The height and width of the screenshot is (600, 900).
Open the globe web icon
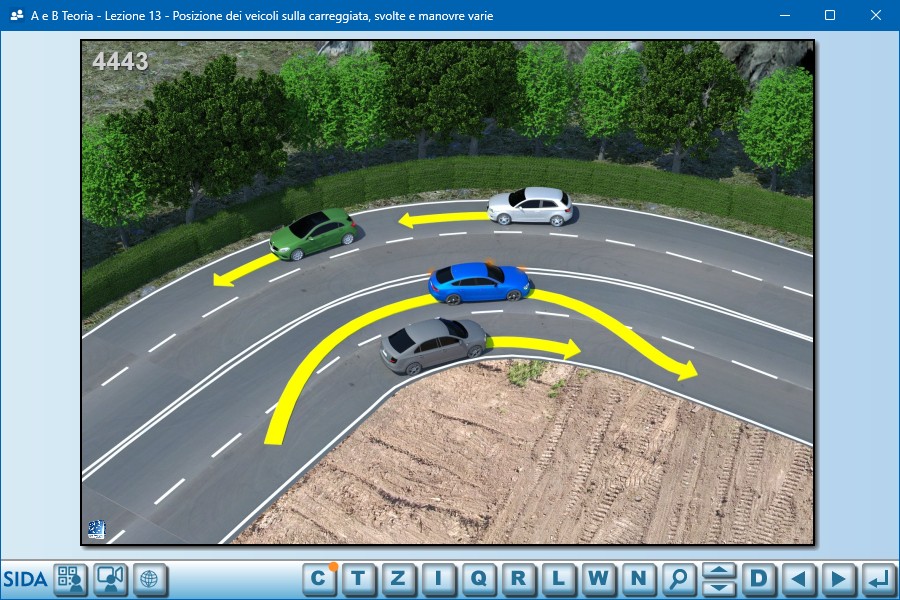point(150,578)
